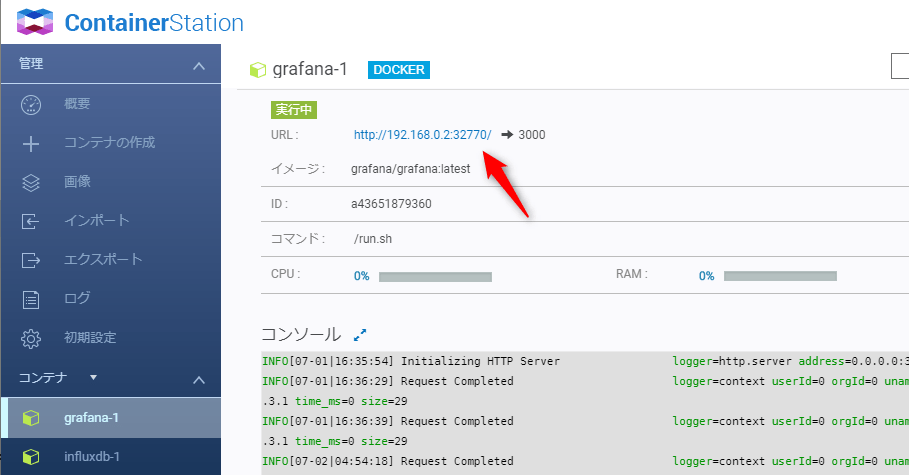Screen dimensions: 909x475
Task: Select the grafana-1 container entry
Action: point(111,418)
